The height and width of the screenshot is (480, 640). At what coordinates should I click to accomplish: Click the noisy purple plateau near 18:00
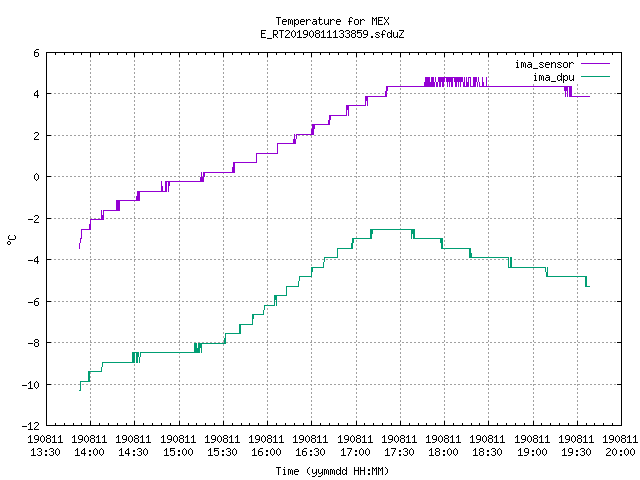coord(456,82)
